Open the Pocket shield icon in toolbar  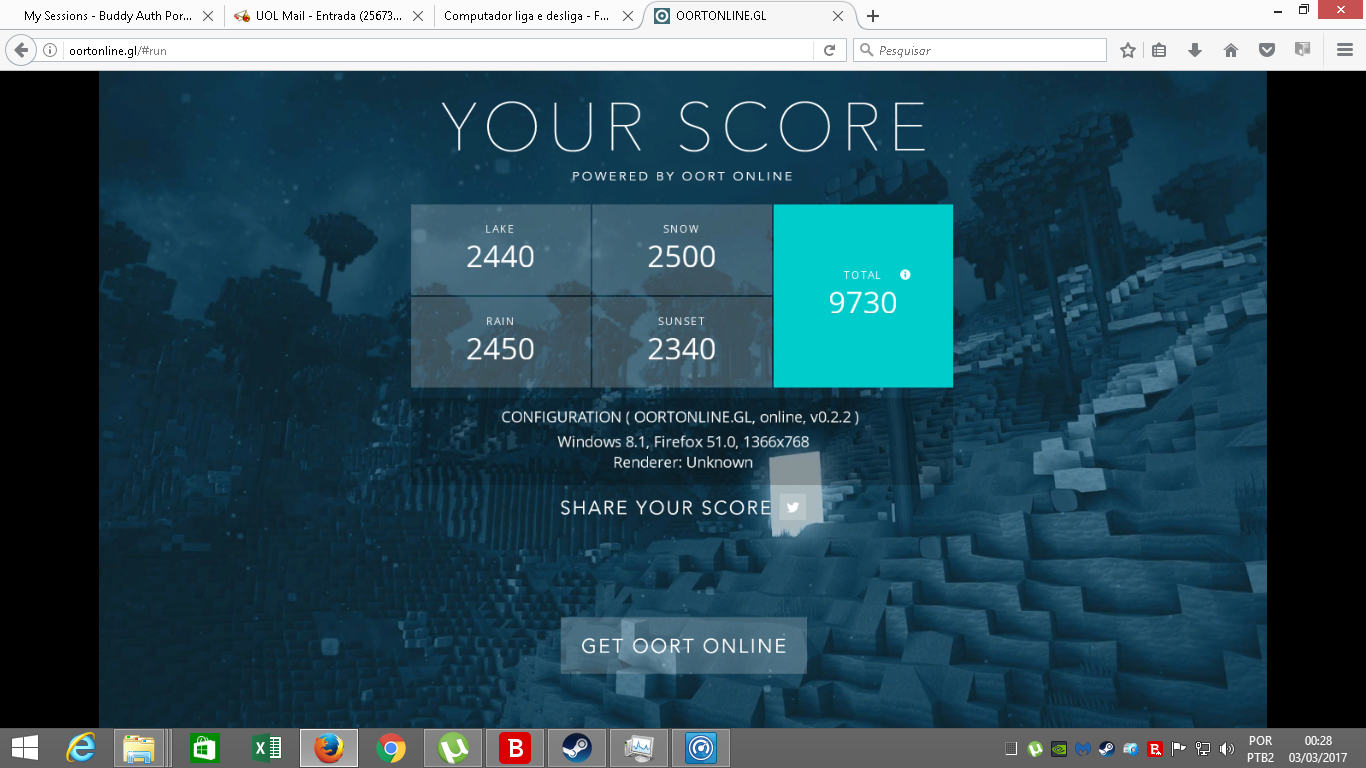(1266, 50)
